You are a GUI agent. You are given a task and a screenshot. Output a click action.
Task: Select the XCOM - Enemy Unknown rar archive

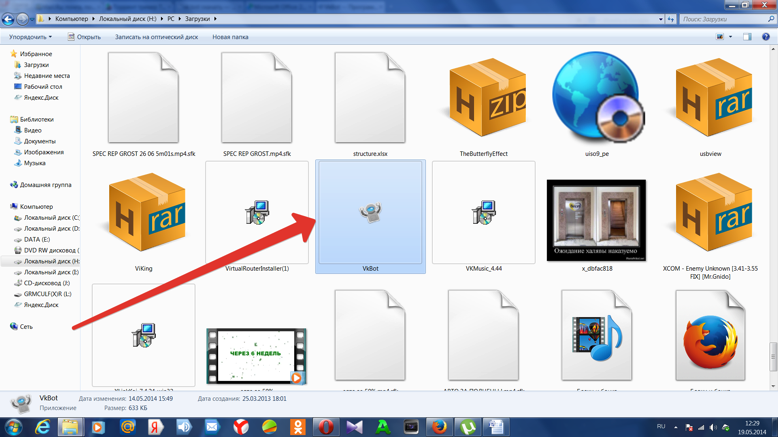[713, 212]
